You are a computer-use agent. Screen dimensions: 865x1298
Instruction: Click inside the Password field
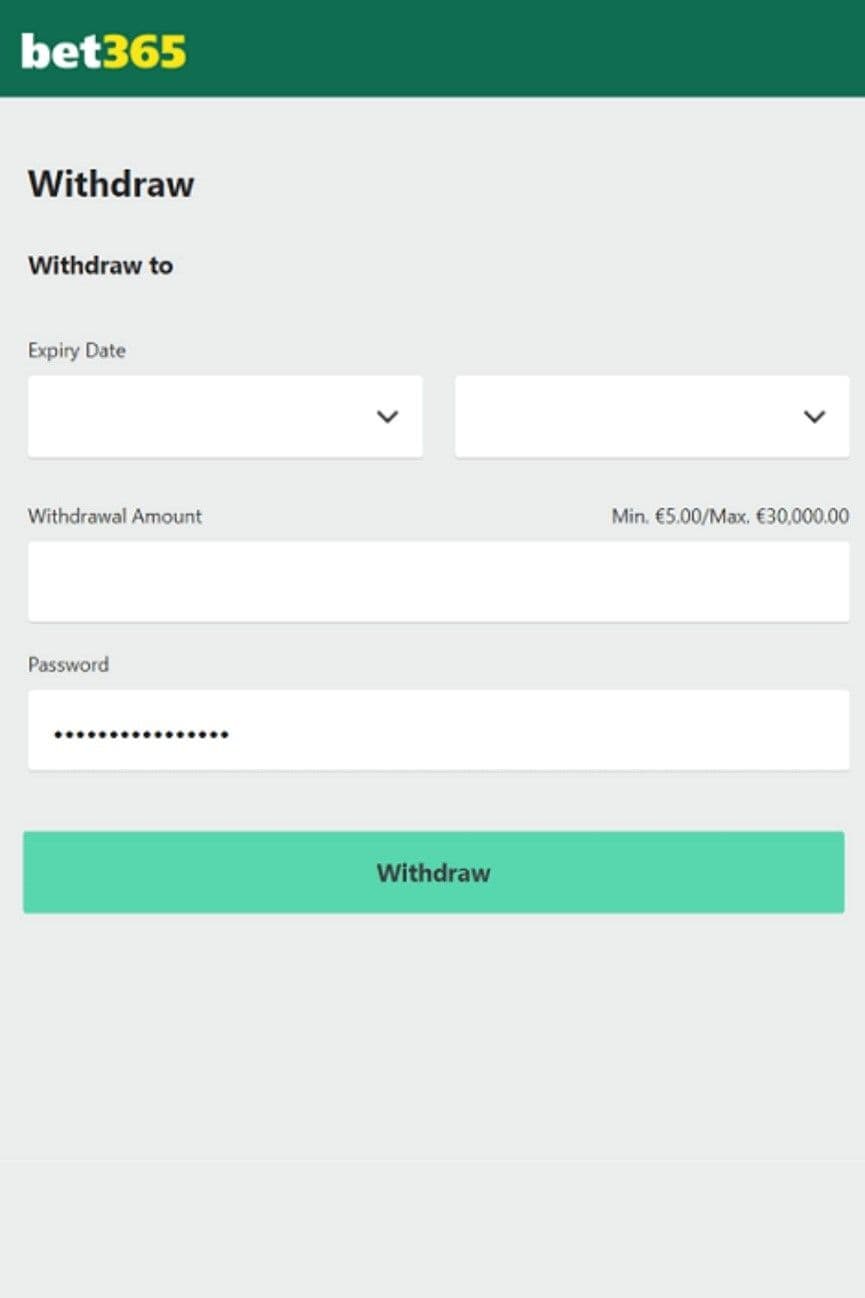click(x=437, y=730)
